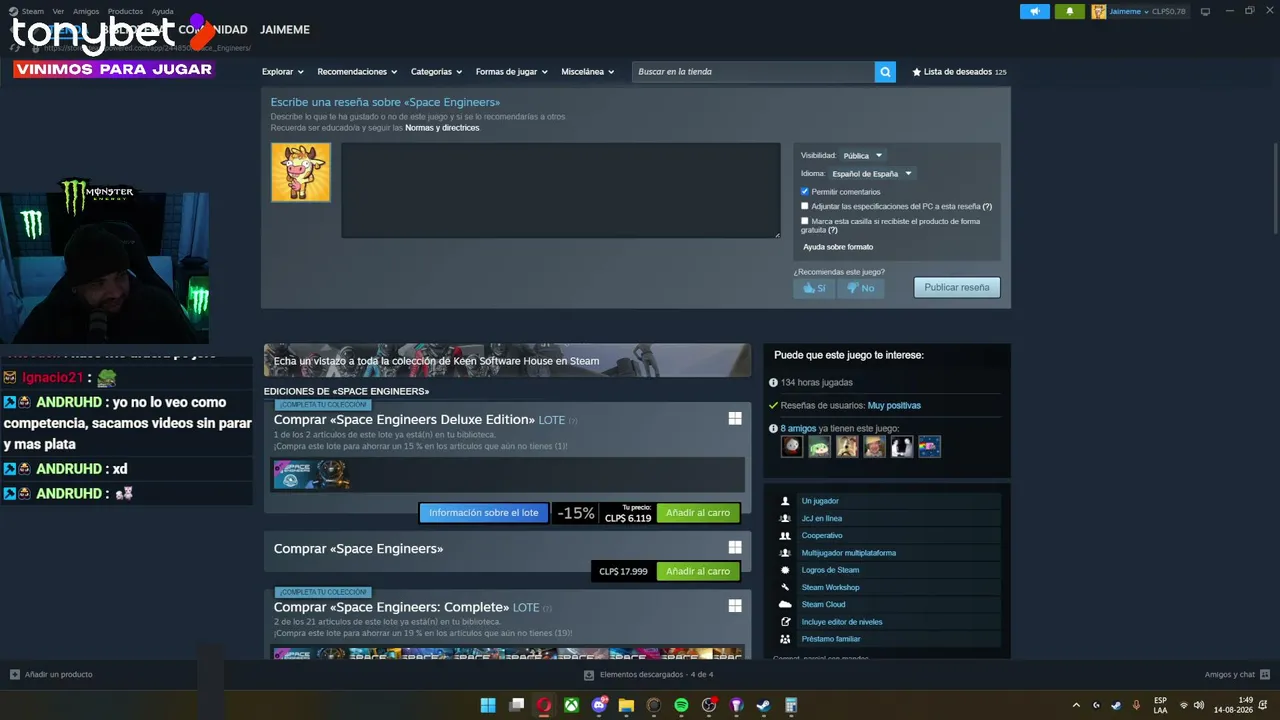Open the Steam menu

(x=33, y=11)
